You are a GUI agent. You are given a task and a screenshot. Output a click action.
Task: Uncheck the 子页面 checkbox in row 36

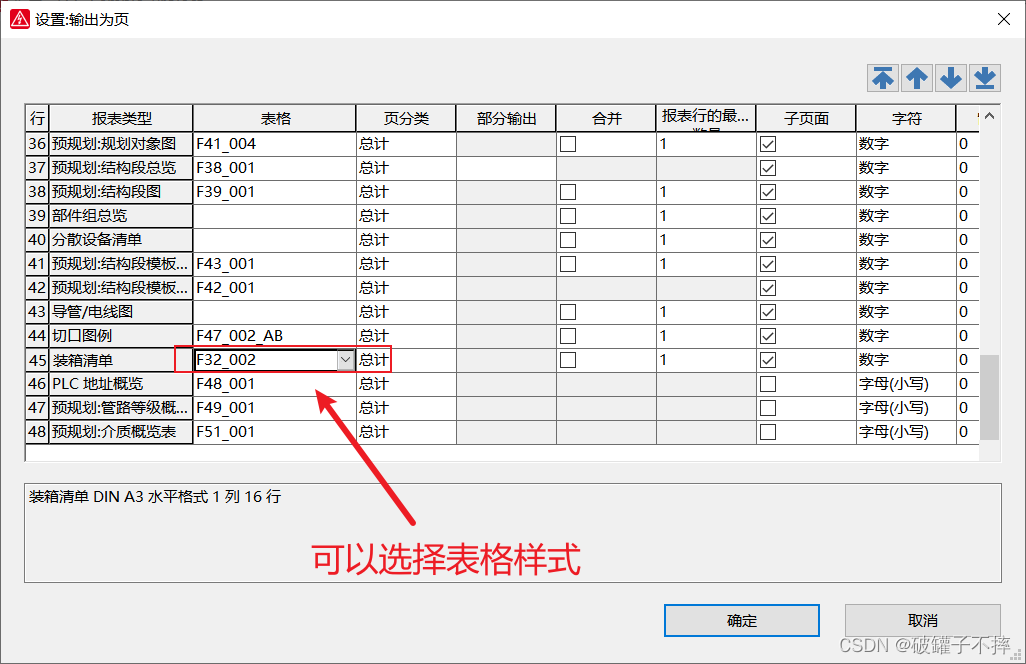[768, 144]
